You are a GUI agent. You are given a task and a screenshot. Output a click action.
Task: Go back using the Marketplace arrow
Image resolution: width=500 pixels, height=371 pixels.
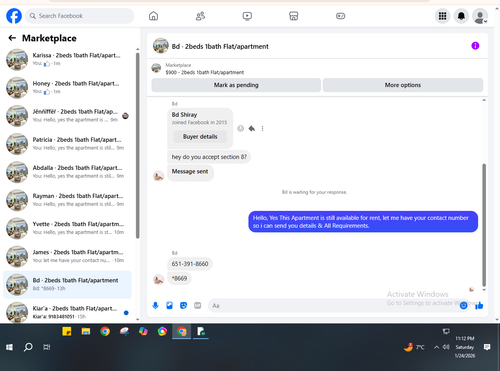point(12,38)
